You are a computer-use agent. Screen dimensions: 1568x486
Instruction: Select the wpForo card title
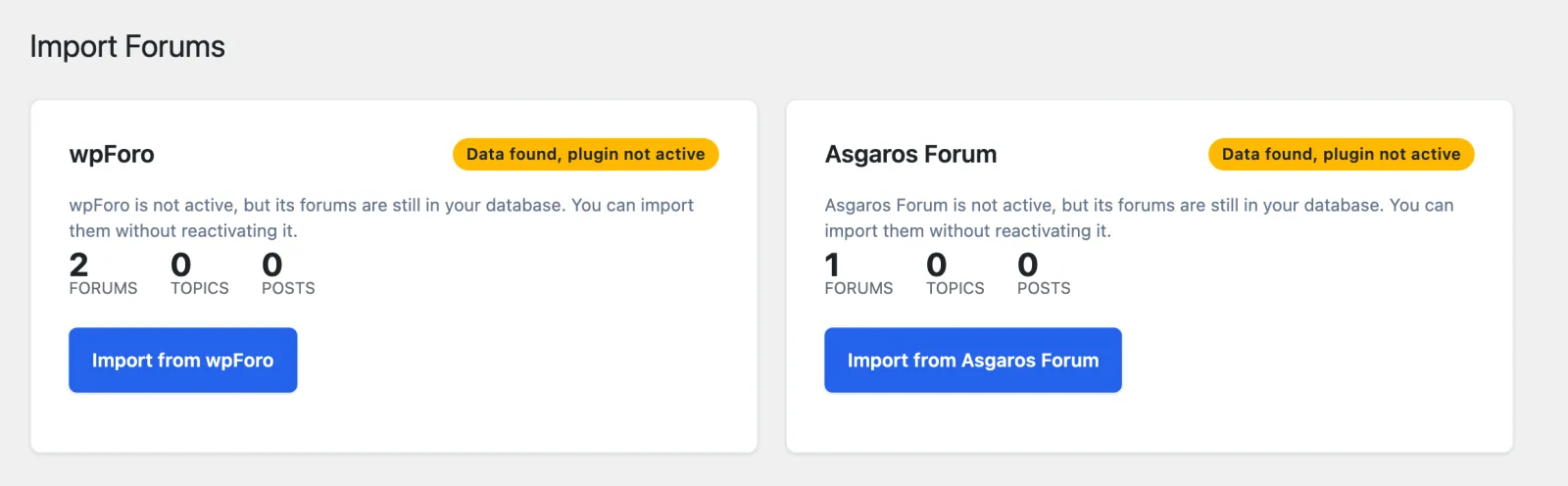112,155
